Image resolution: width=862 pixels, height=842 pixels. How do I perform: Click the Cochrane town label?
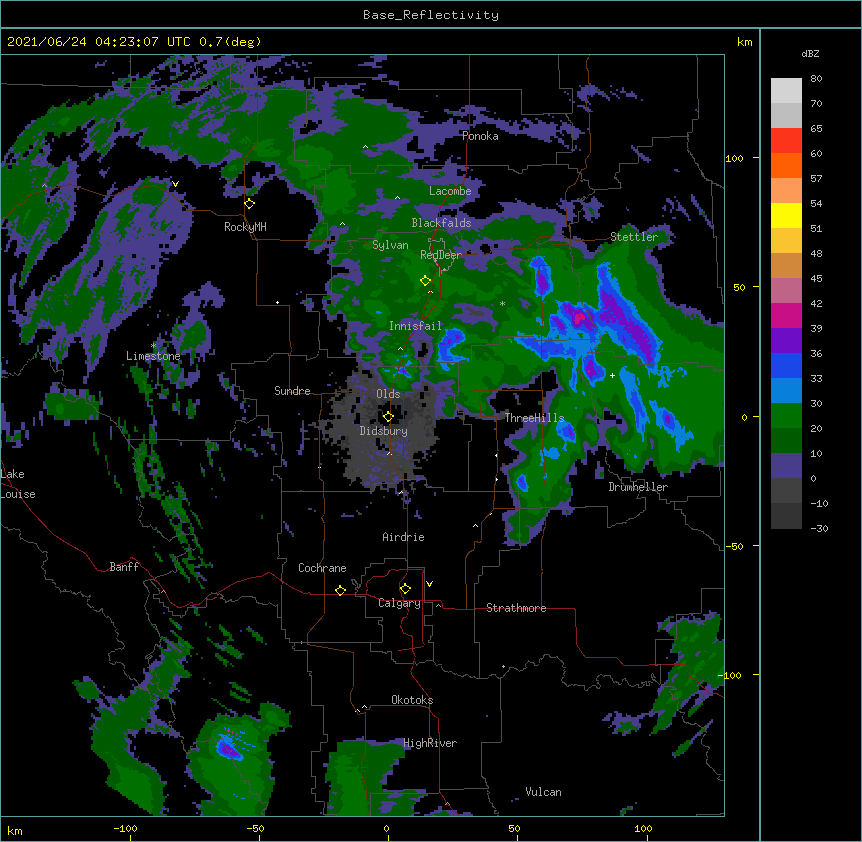(x=322, y=568)
